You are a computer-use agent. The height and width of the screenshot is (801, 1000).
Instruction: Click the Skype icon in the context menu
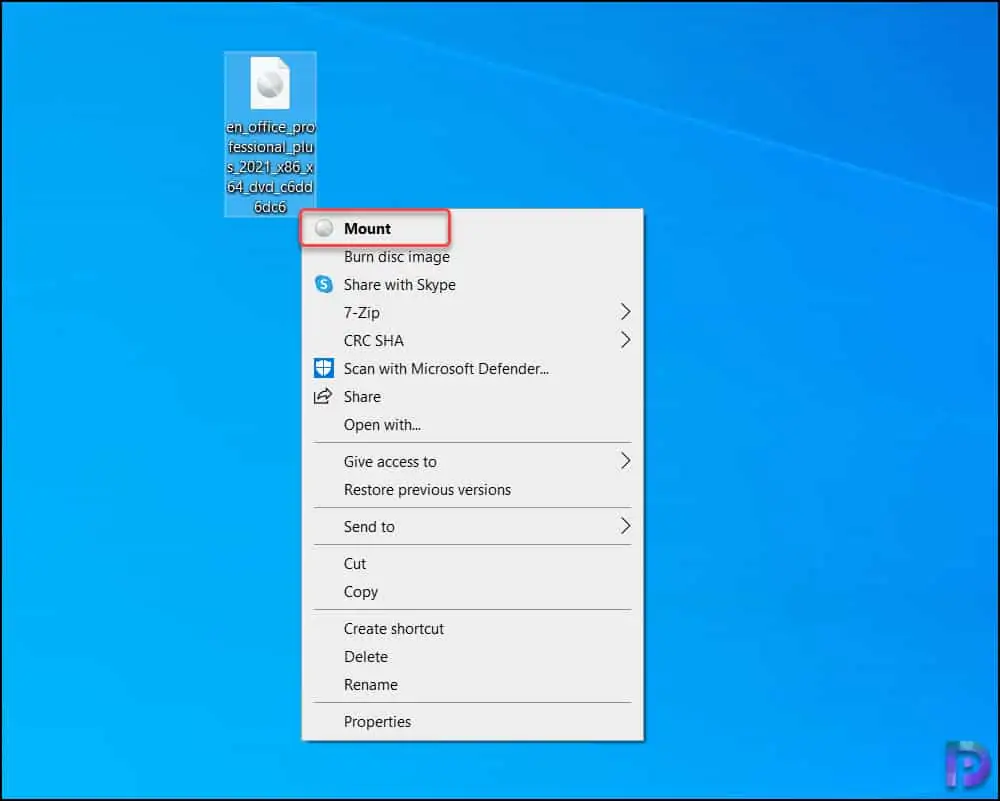(x=324, y=284)
